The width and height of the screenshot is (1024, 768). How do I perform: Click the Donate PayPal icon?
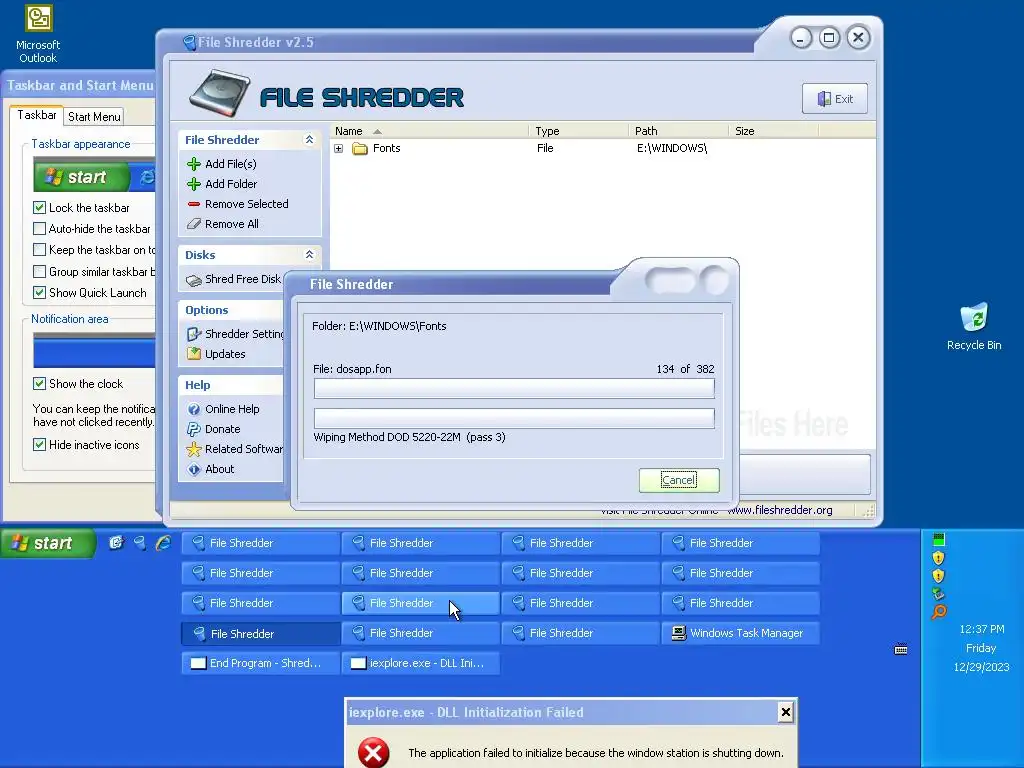pyautogui.click(x=194, y=429)
